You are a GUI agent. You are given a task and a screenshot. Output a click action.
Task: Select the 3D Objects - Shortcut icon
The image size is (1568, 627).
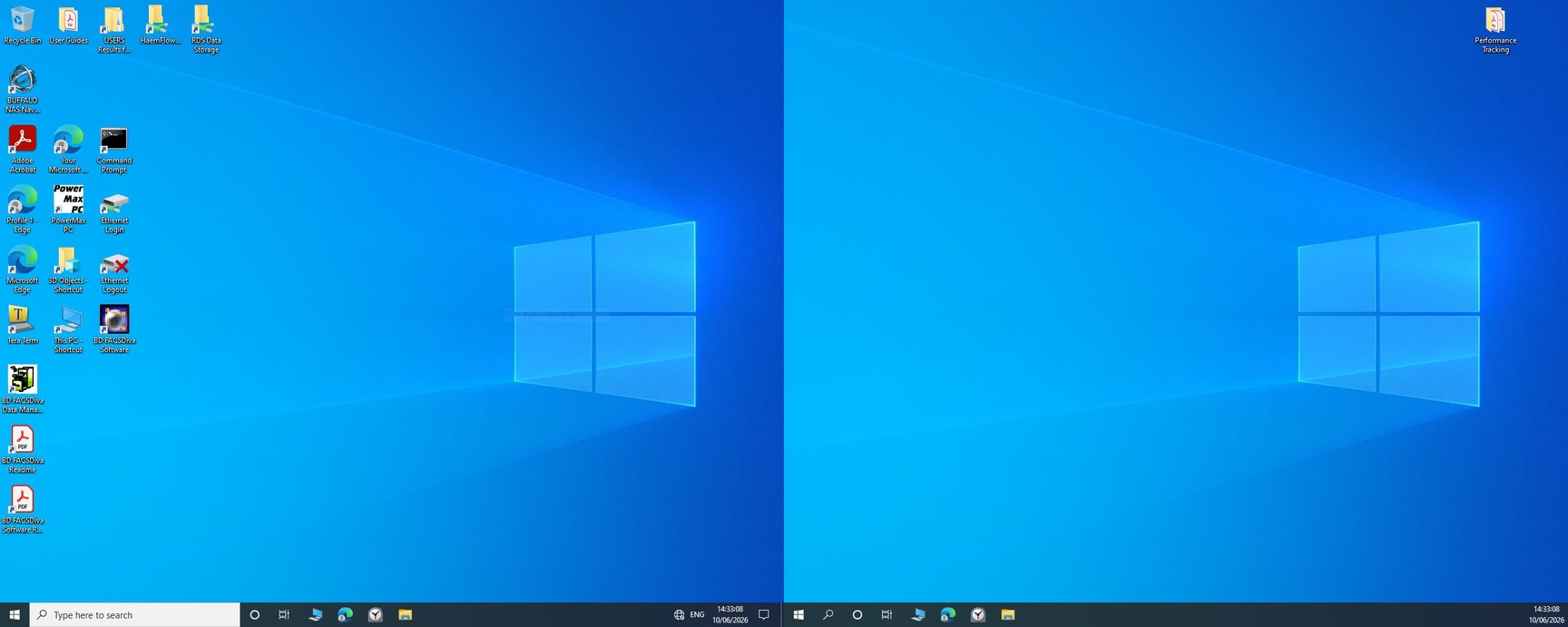pyautogui.click(x=69, y=269)
